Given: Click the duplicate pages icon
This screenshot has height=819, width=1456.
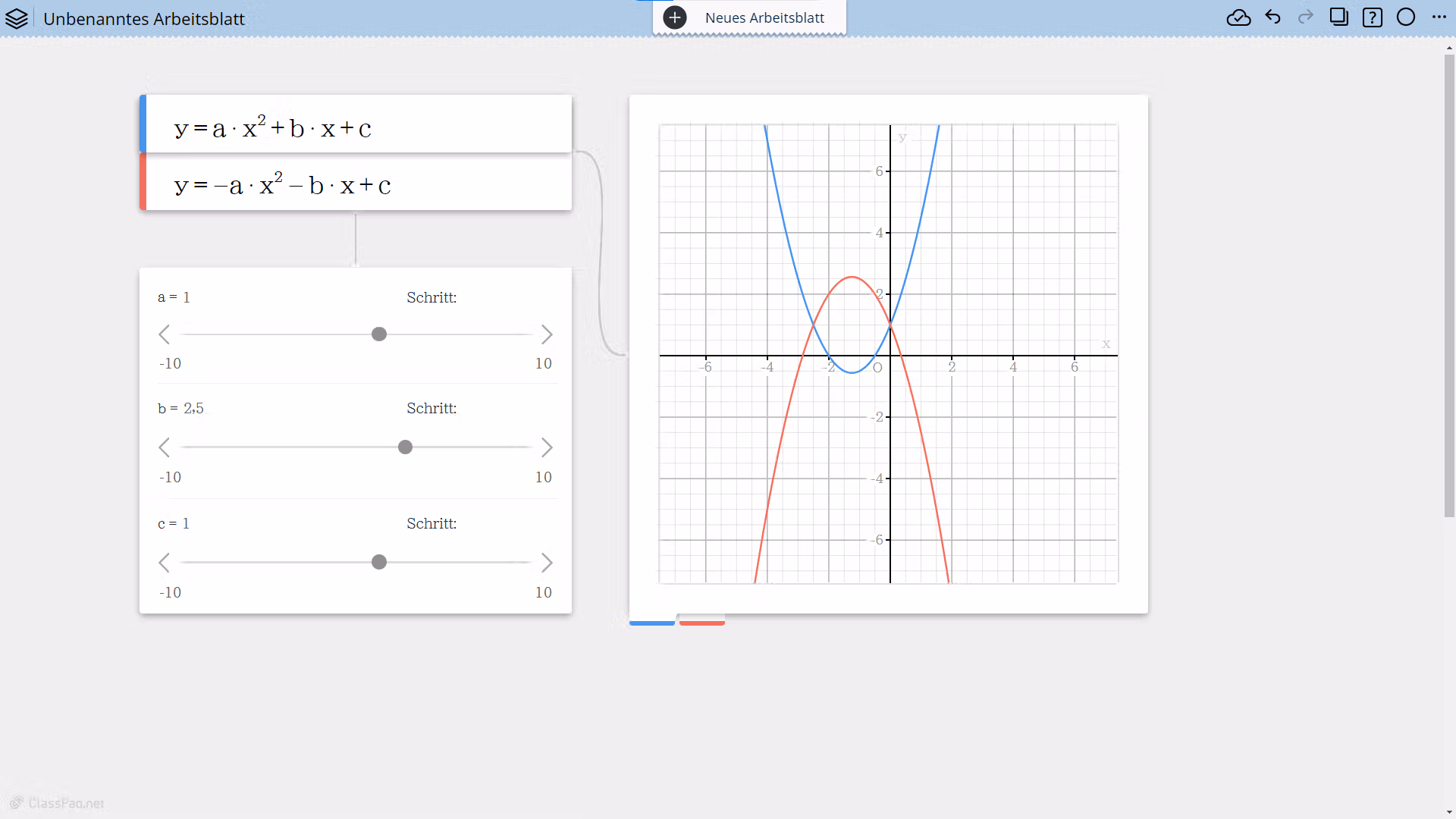Looking at the screenshot, I should tap(1339, 17).
